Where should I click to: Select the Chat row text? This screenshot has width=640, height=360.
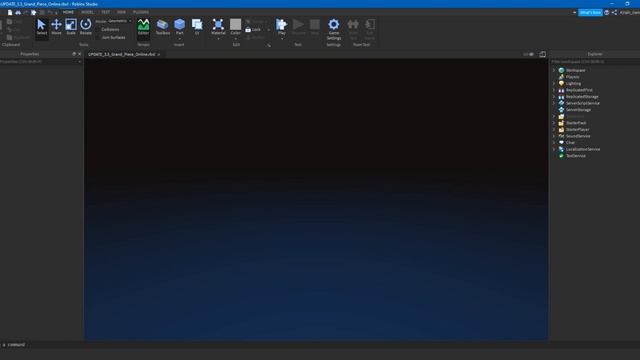pyautogui.click(x=570, y=142)
